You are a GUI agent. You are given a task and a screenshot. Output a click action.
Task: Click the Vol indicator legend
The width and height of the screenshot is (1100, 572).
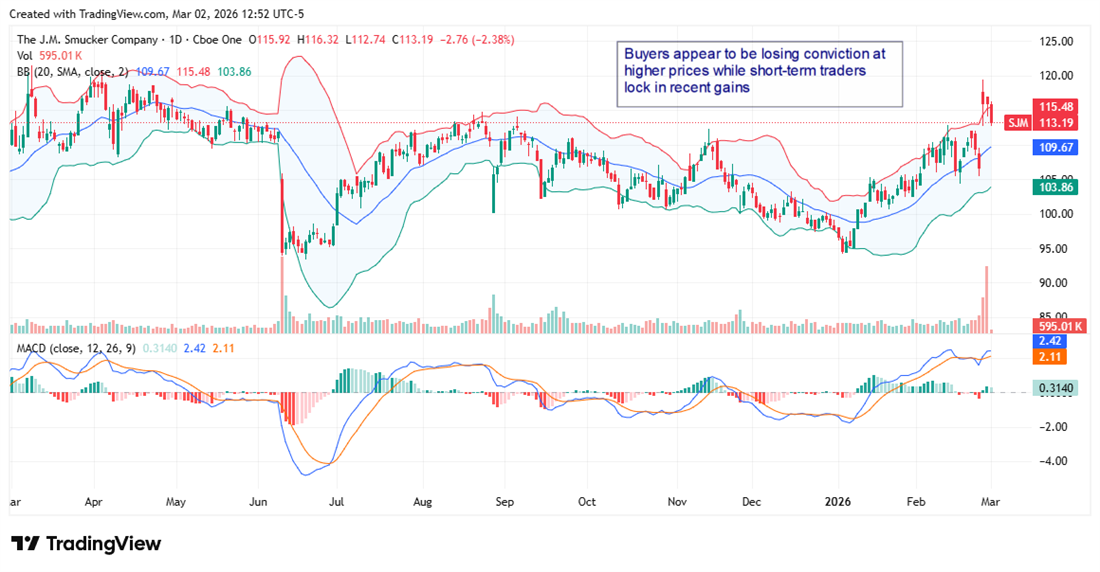click(x=26, y=56)
